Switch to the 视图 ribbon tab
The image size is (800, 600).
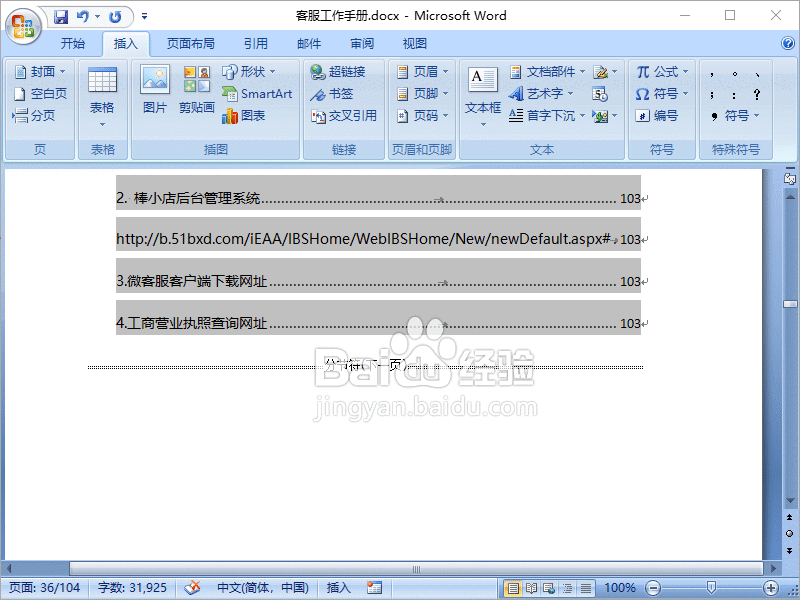[414, 43]
